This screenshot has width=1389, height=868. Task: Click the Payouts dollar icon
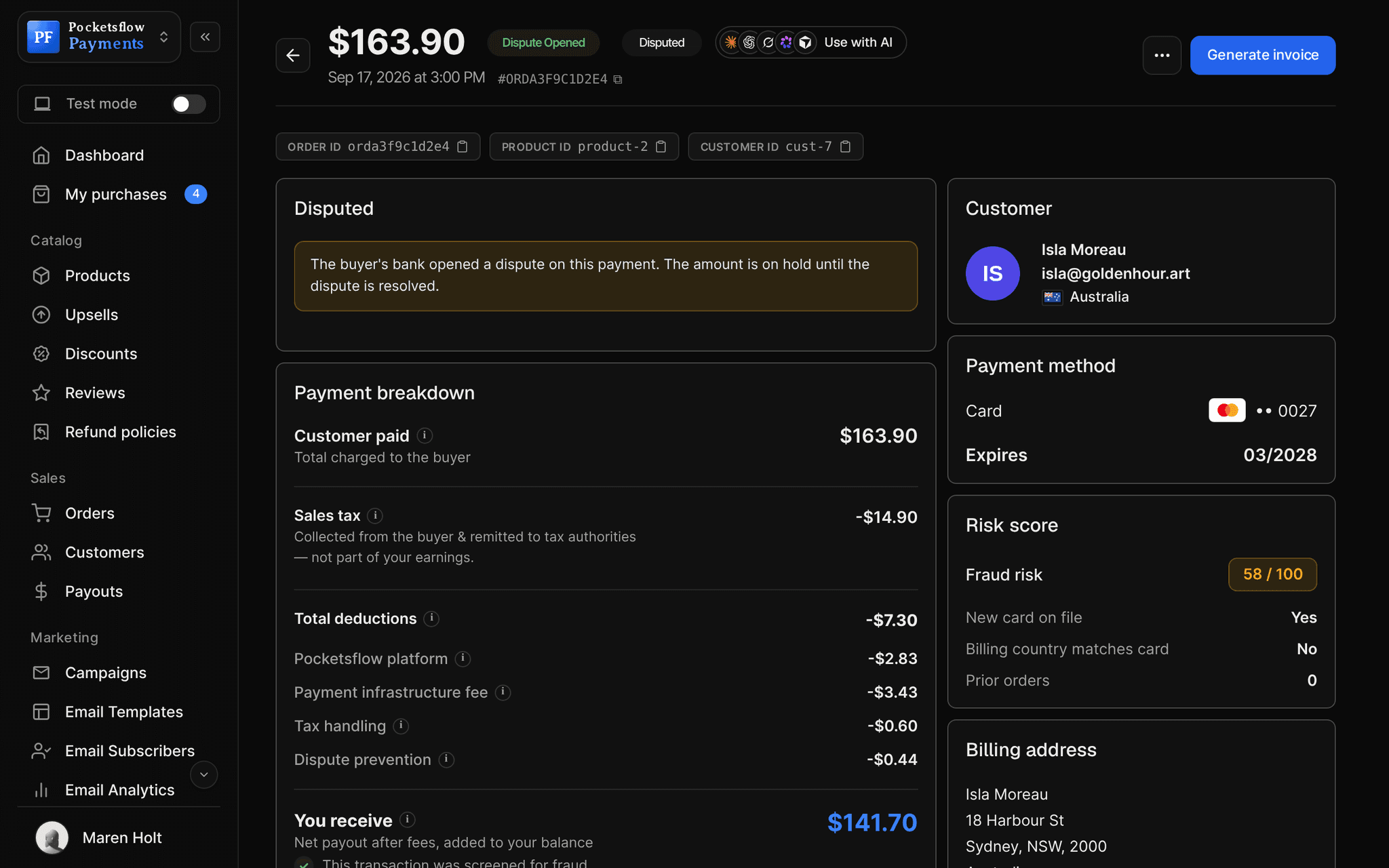click(41, 591)
